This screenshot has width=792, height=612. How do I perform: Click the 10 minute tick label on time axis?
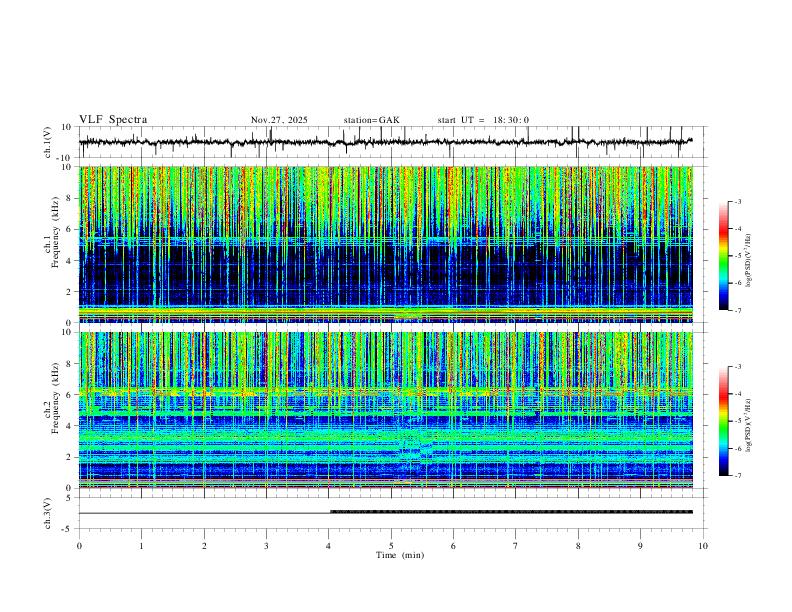[x=703, y=546]
